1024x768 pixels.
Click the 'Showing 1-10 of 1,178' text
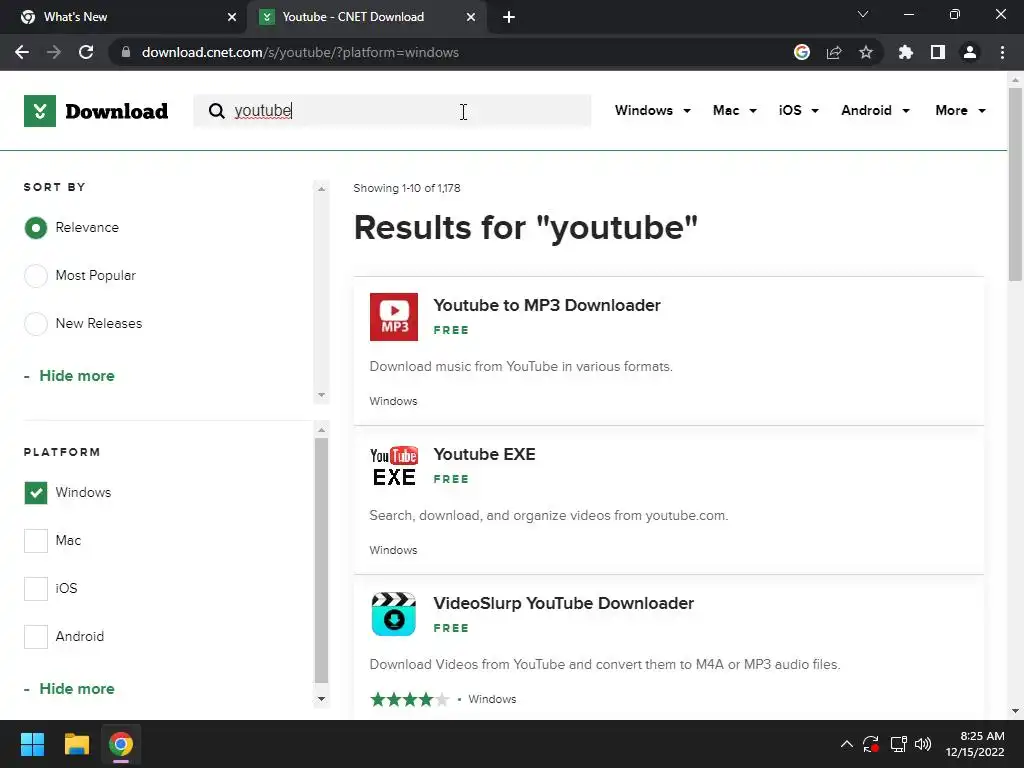406,188
